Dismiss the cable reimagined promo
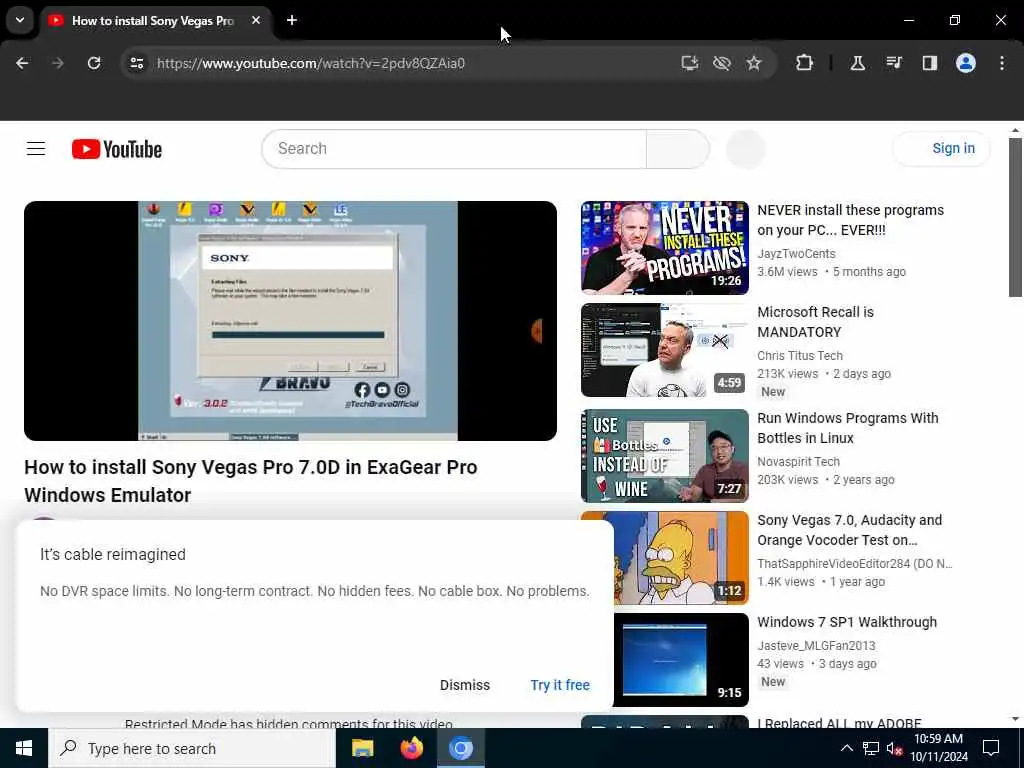This screenshot has width=1024, height=768. pyautogui.click(x=464, y=685)
